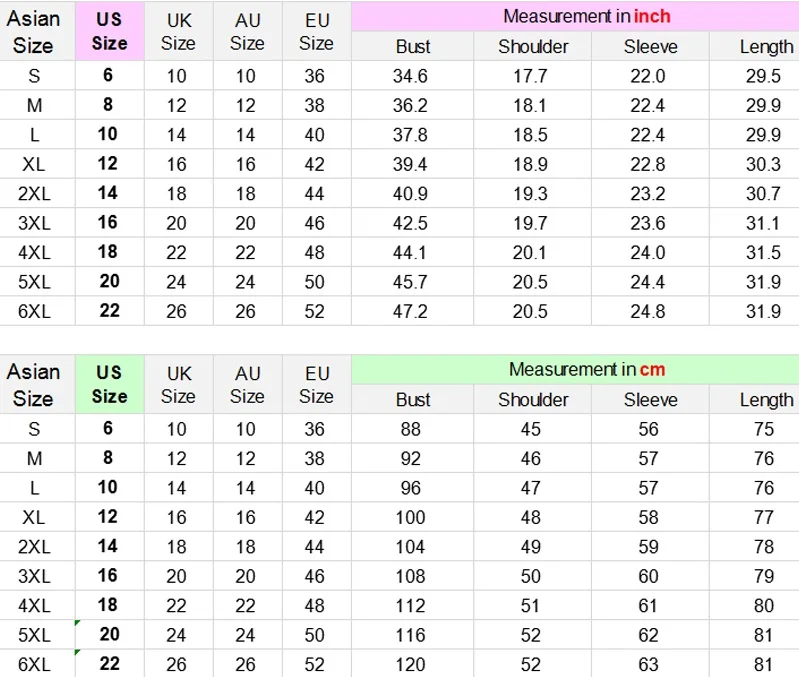This screenshot has width=799, height=677.
Task: Click the pink US Size header cell
Action: pos(110,31)
